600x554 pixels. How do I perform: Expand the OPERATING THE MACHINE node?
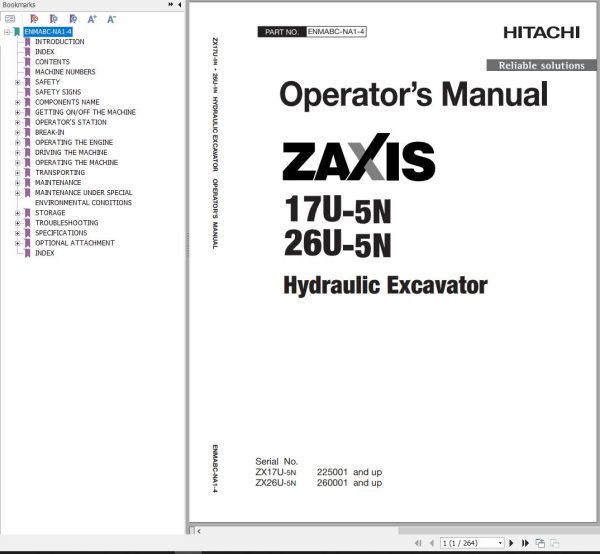click(17, 163)
